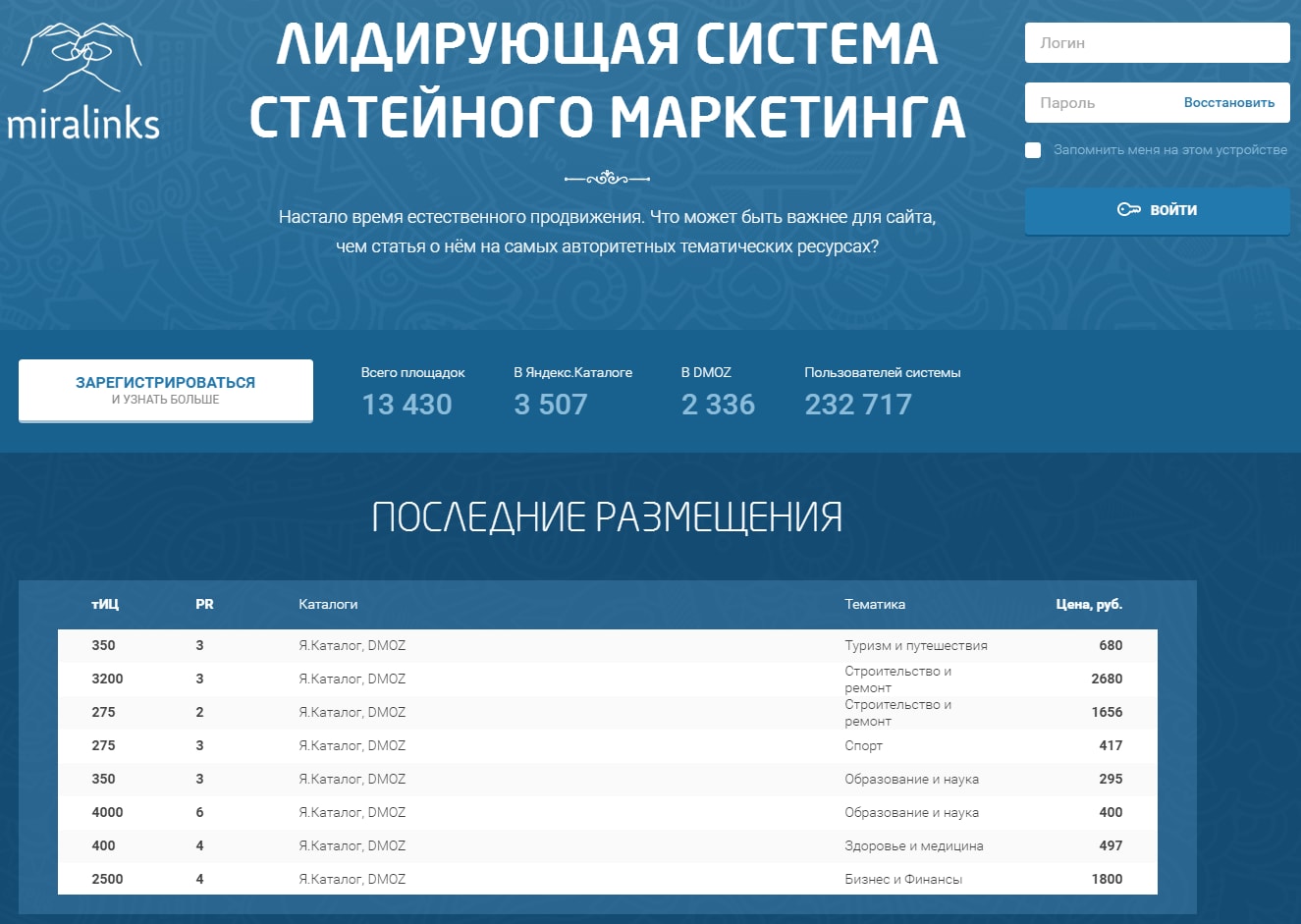Click the main headline ЛИДИРУЮЩАЯ СИСТЕМА
This screenshot has width=1301, height=924.
607,45
